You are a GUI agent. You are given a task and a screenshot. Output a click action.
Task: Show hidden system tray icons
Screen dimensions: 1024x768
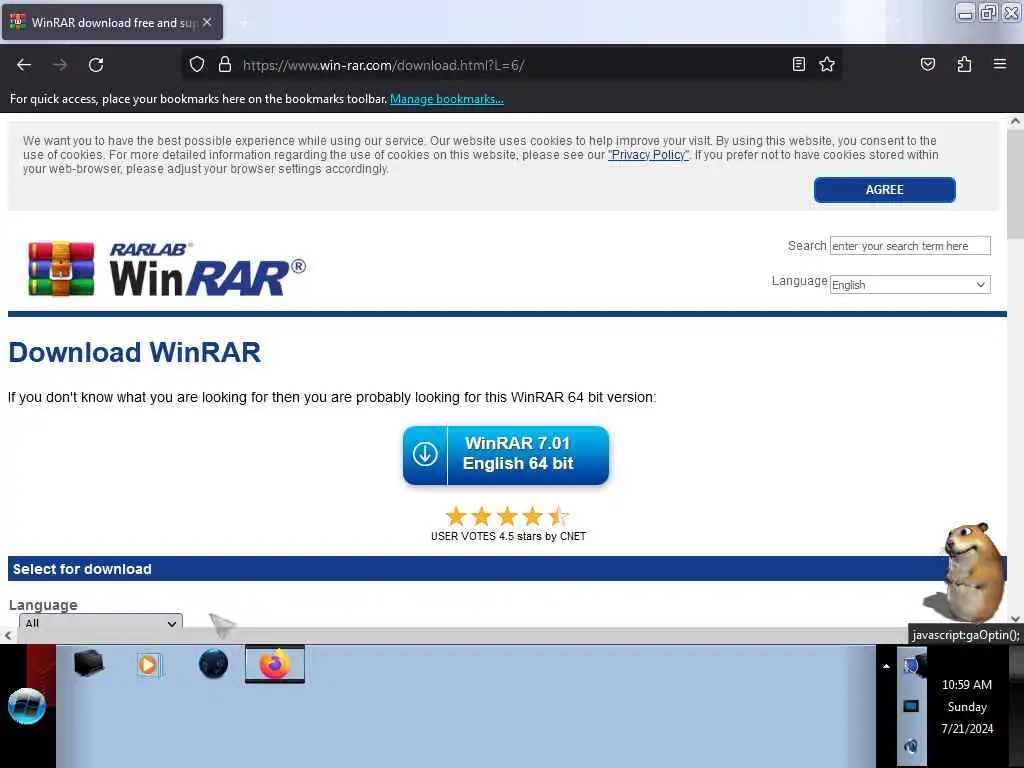pyautogui.click(x=886, y=667)
